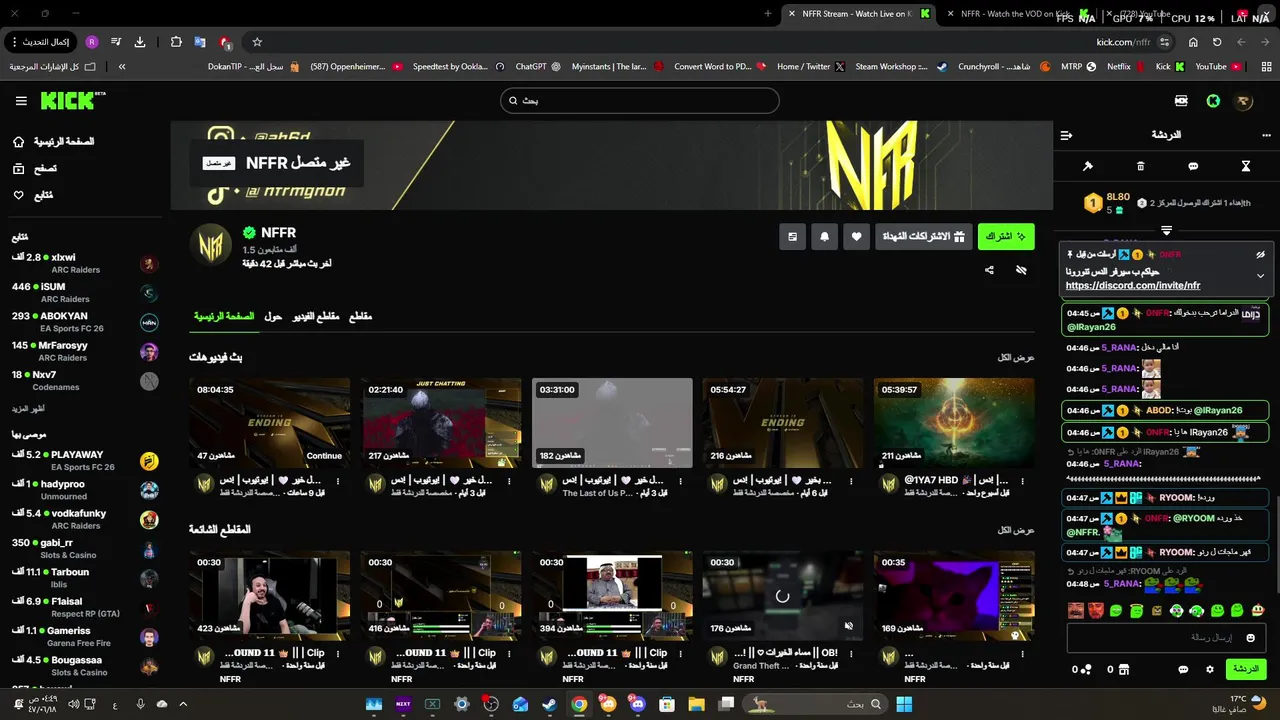Click the Kick profile avatar in header

[x=1244, y=101]
